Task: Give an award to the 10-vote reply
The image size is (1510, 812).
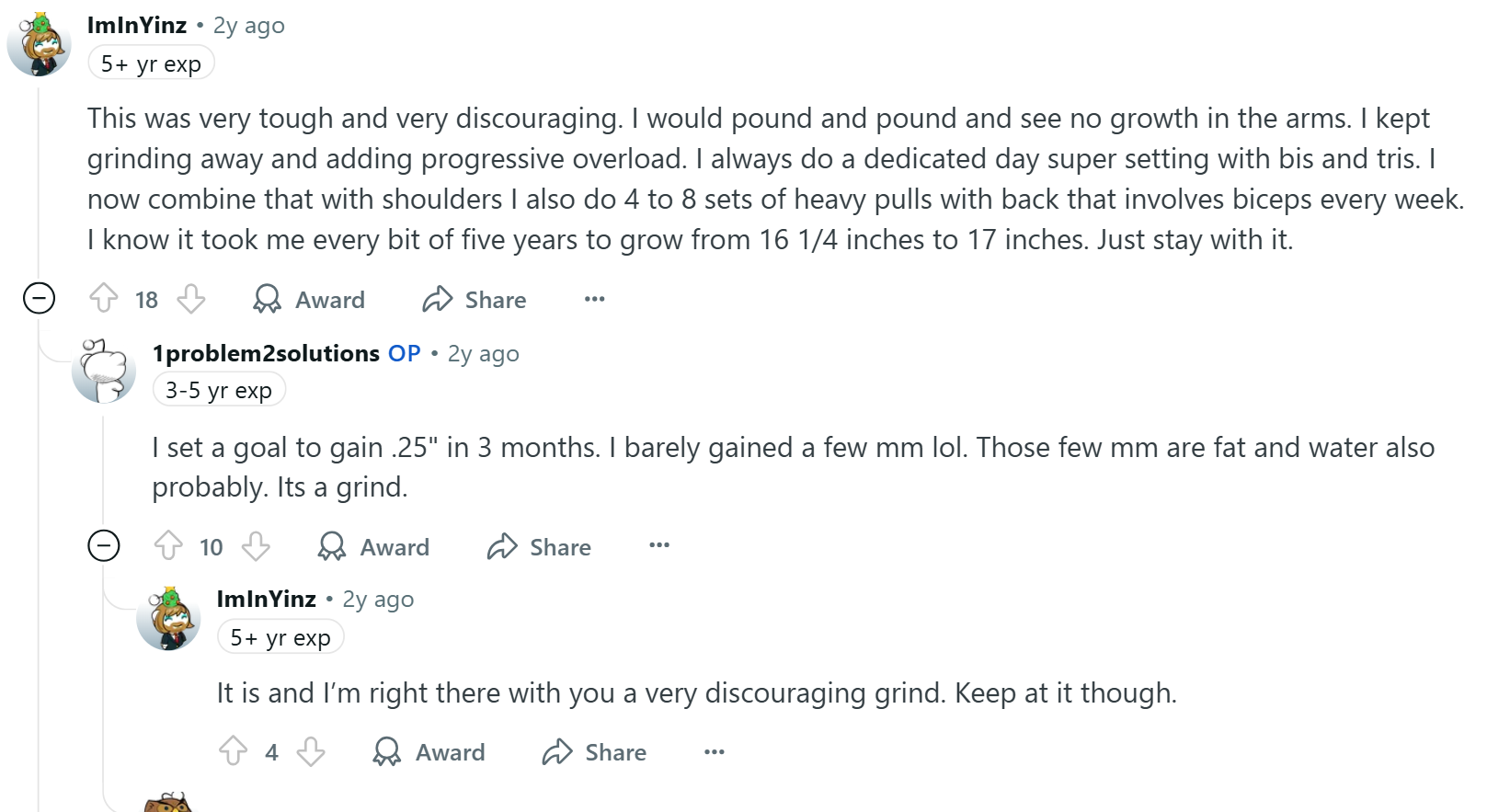Action: 373,546
